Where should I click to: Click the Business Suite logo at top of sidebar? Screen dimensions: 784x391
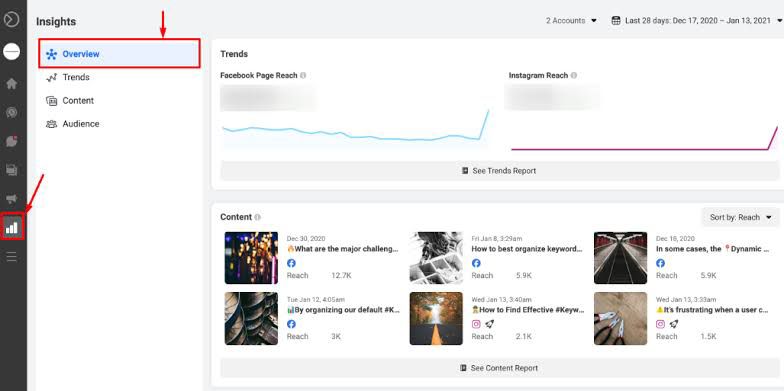tap(12, 20)
